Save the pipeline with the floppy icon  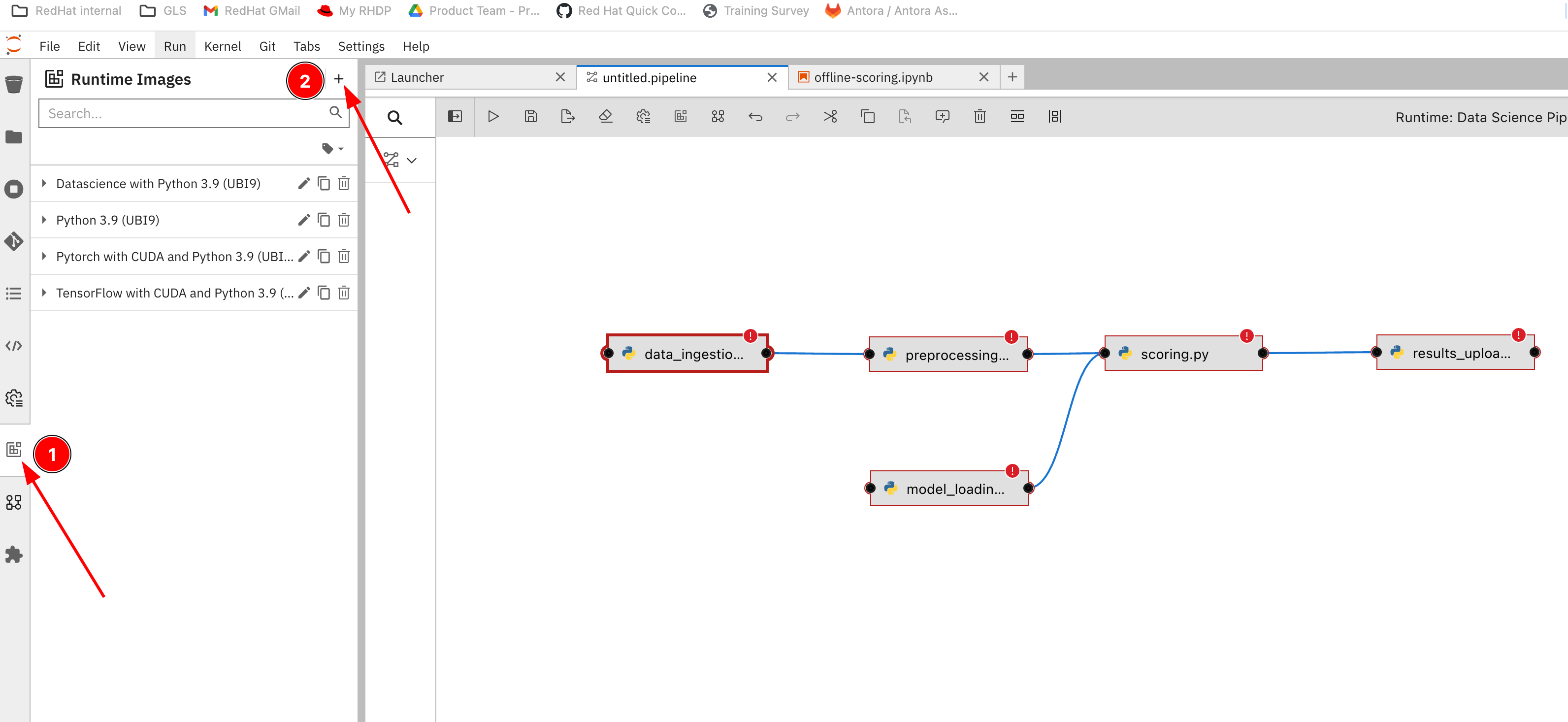click(531, 116)
